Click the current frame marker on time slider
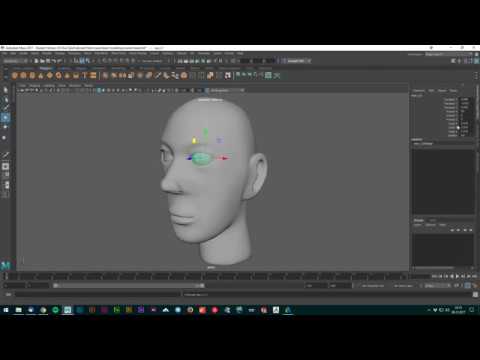This screenshot has width=480, height=360. 6,276
